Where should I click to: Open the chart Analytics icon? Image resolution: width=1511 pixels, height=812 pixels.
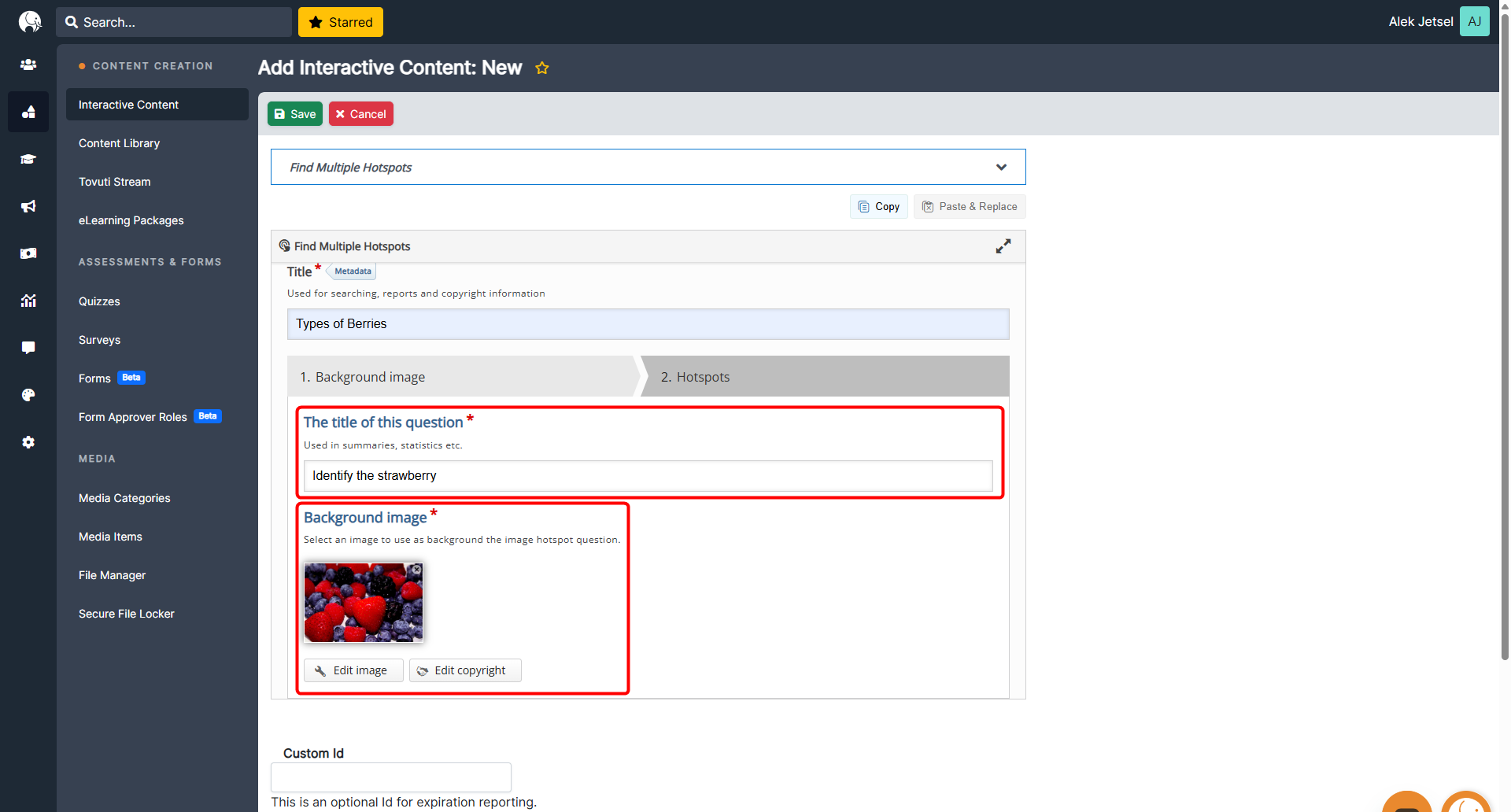click(x=28, y=301)
